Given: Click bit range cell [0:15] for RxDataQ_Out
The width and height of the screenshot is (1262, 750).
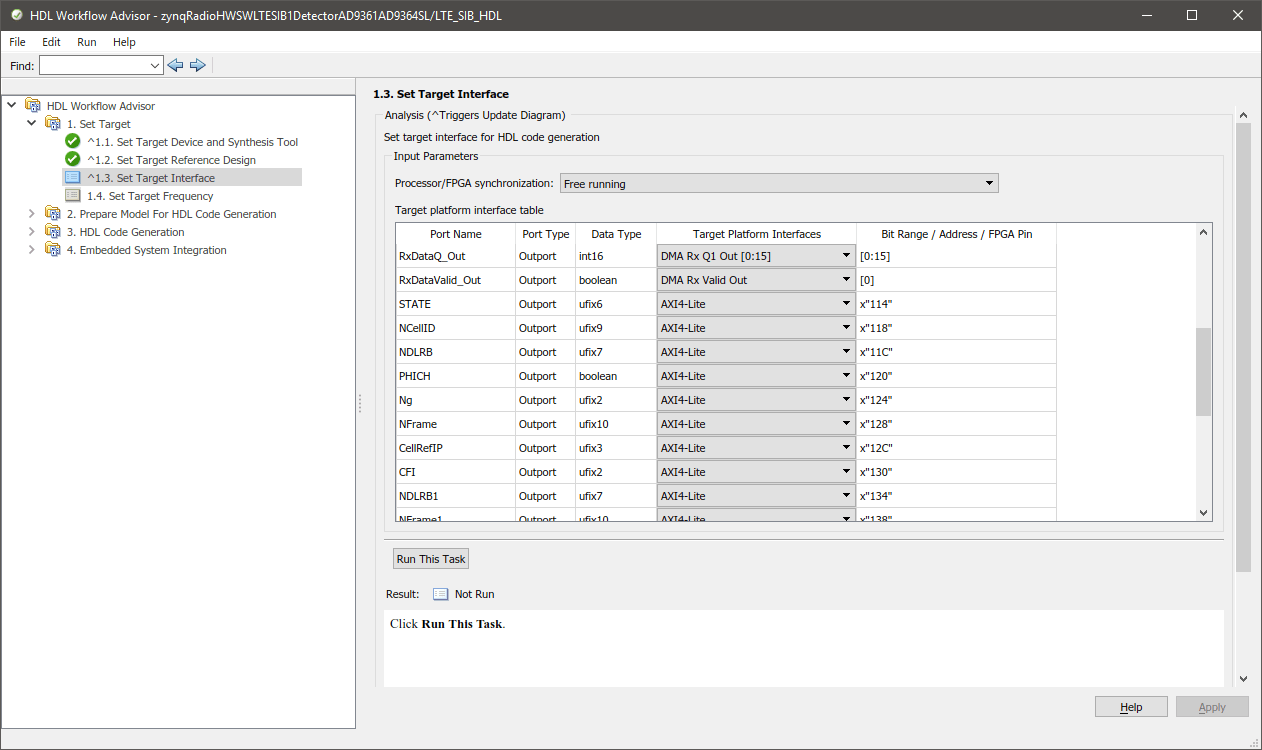Looking at the screenshot, I should (x=956, y=256).
